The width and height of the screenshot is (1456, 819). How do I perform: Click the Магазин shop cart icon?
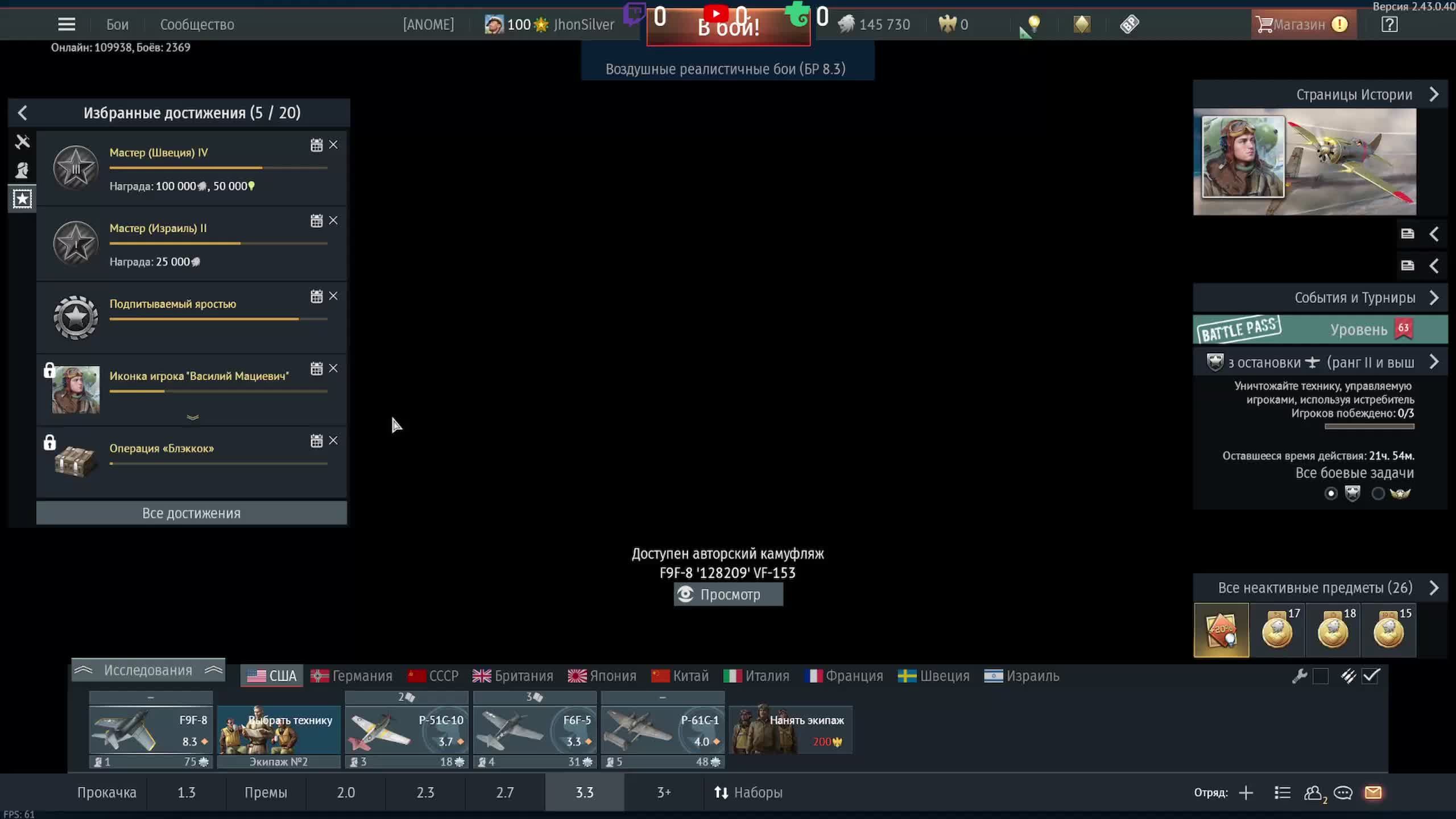pyautogui.click(x=1264, y=24)
